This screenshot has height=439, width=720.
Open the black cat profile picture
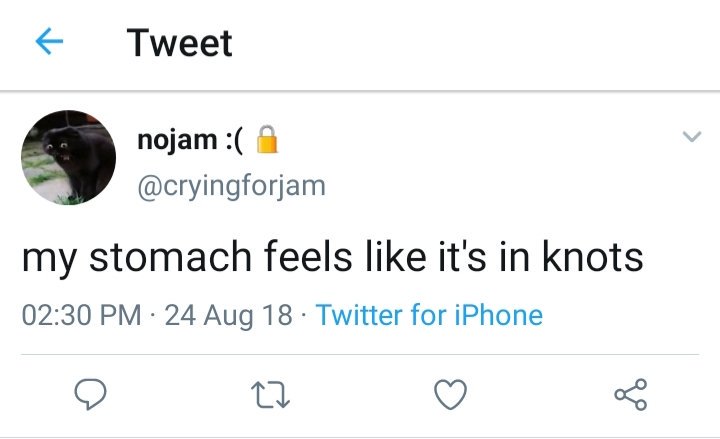pyautogui.click(x=68, y=158)
